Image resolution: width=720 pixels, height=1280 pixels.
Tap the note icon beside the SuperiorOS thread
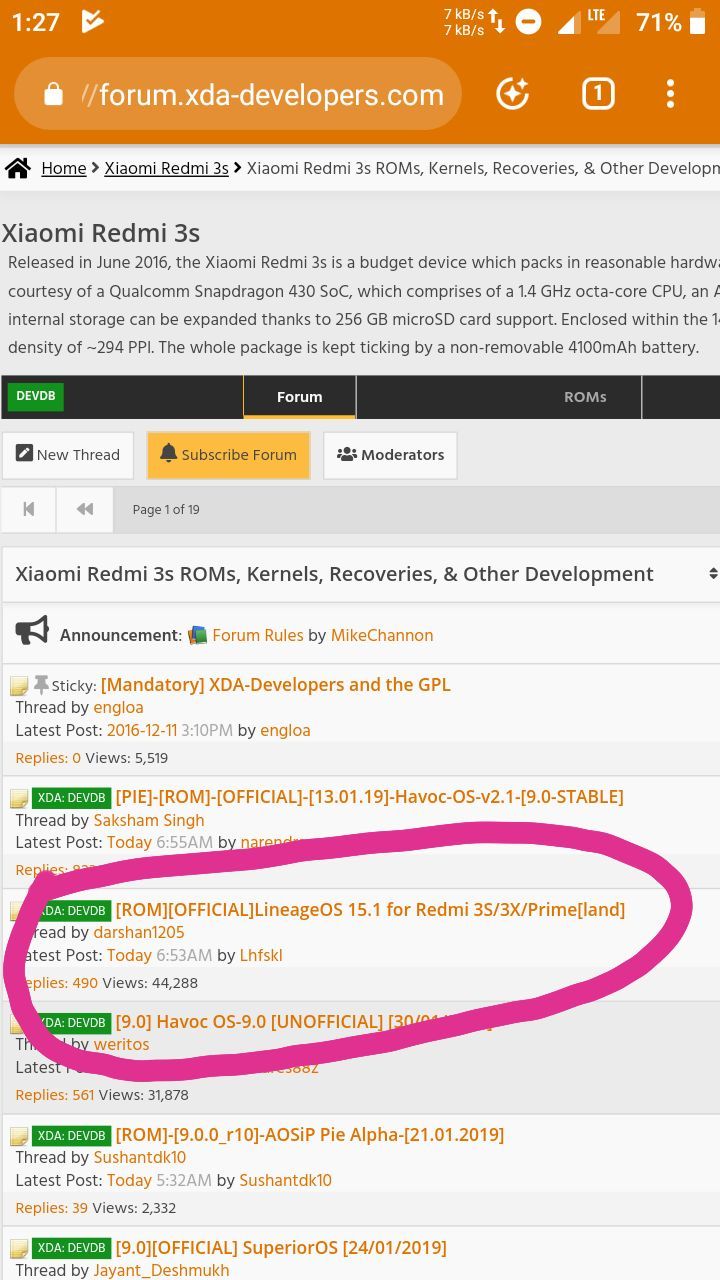coord(19,1249)
